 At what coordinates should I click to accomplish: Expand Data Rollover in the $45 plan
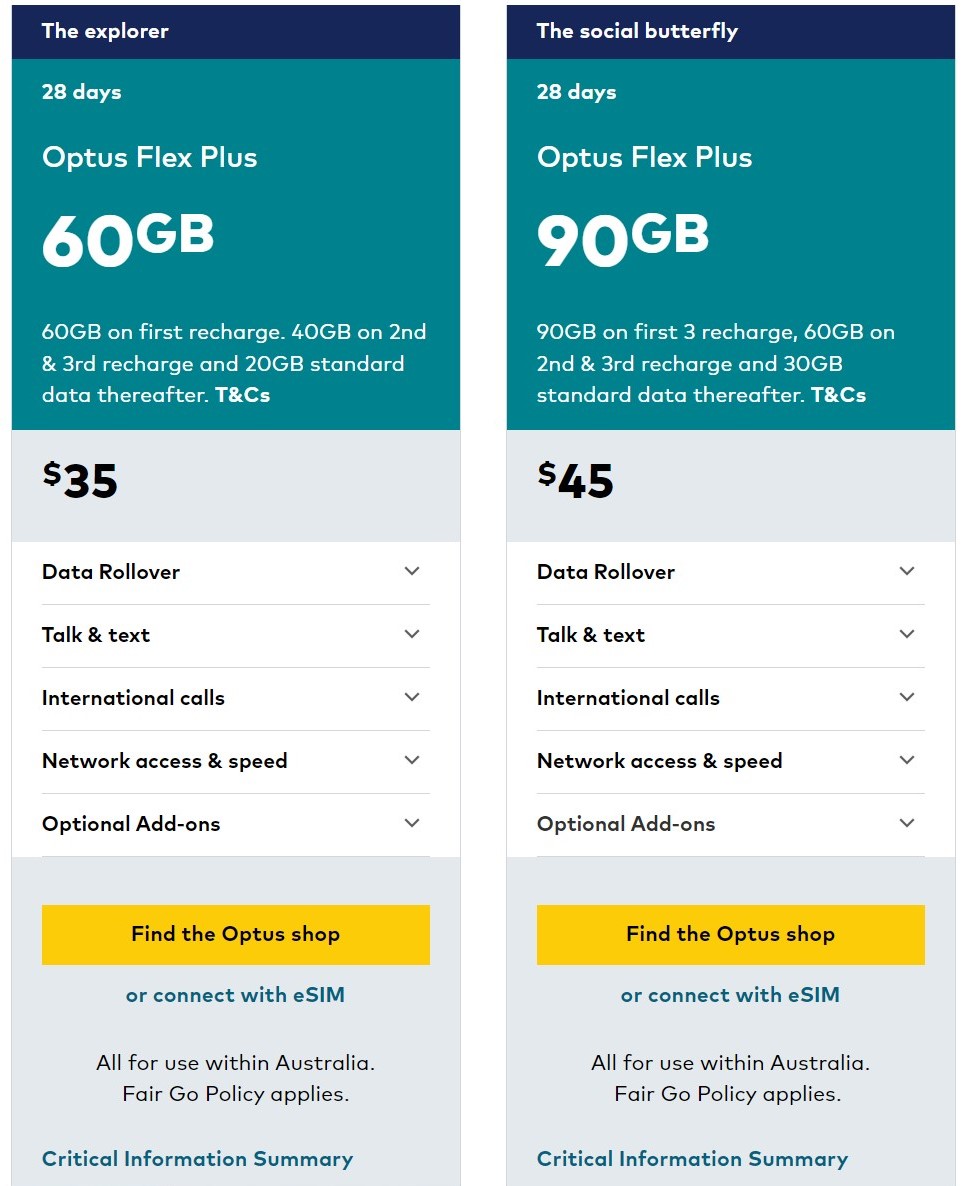(x=730, y=572)
